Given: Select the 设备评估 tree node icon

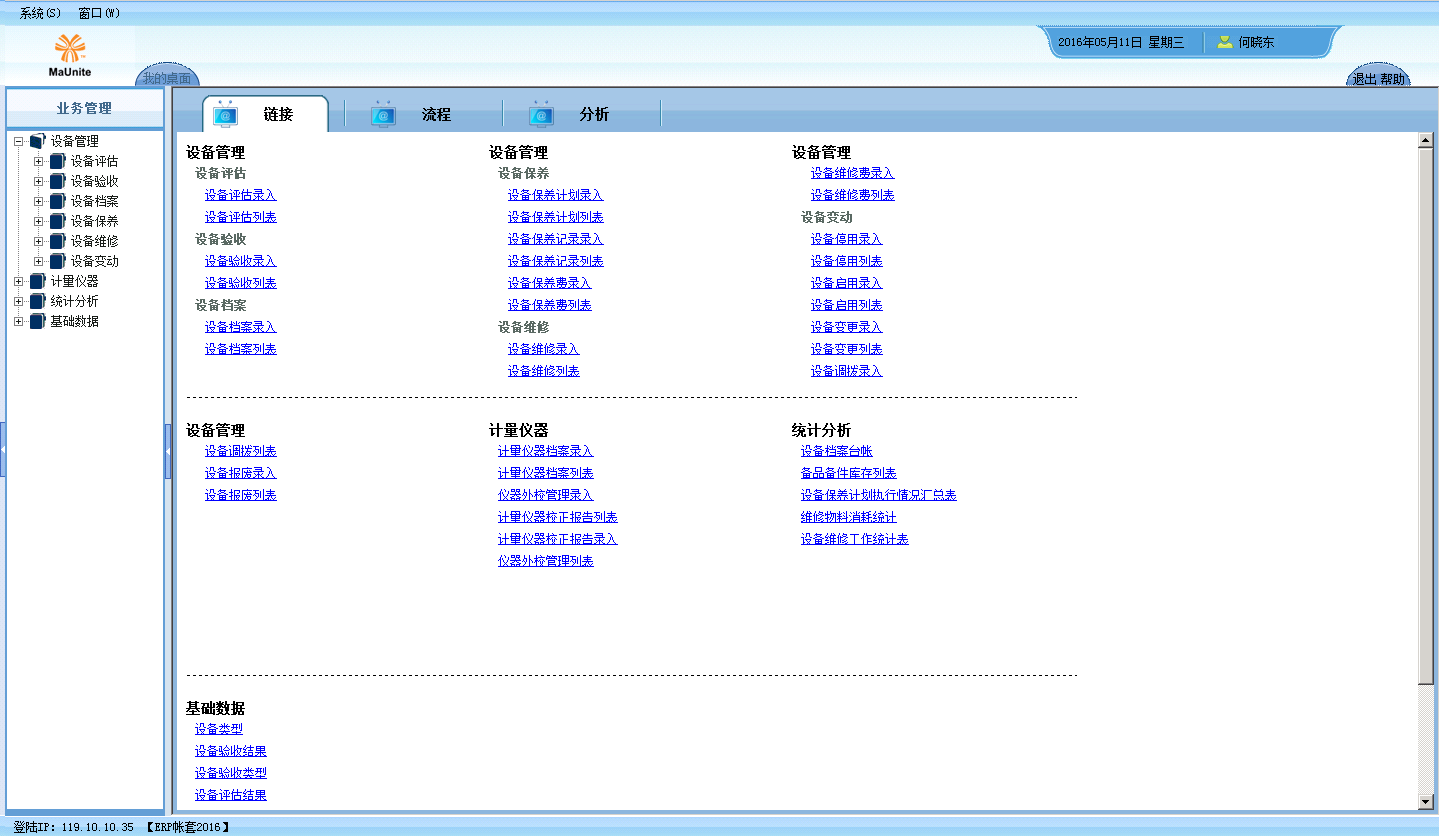Looking at the screenshot, I should (x=58, y=162).
